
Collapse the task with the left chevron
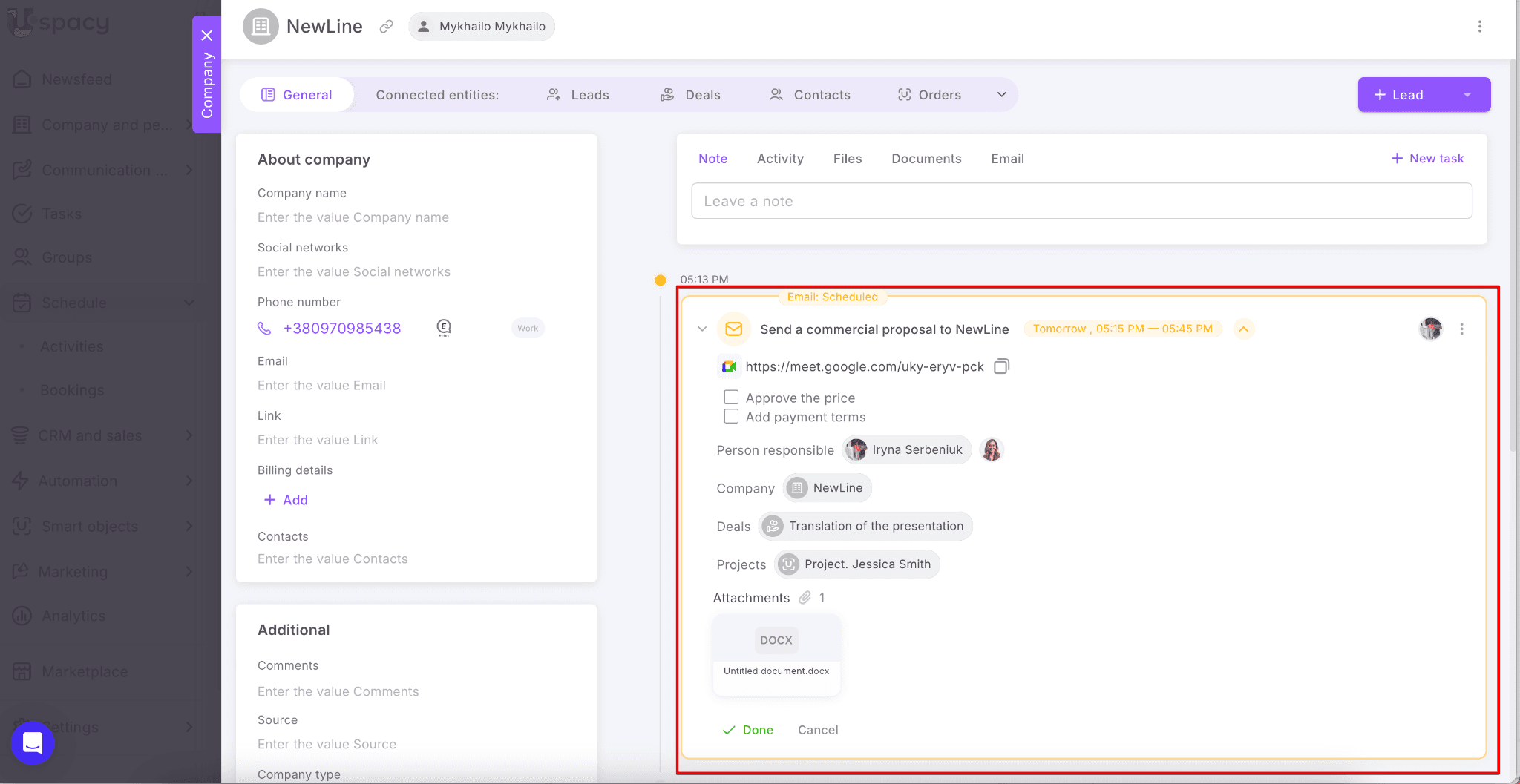click(702, 329)
